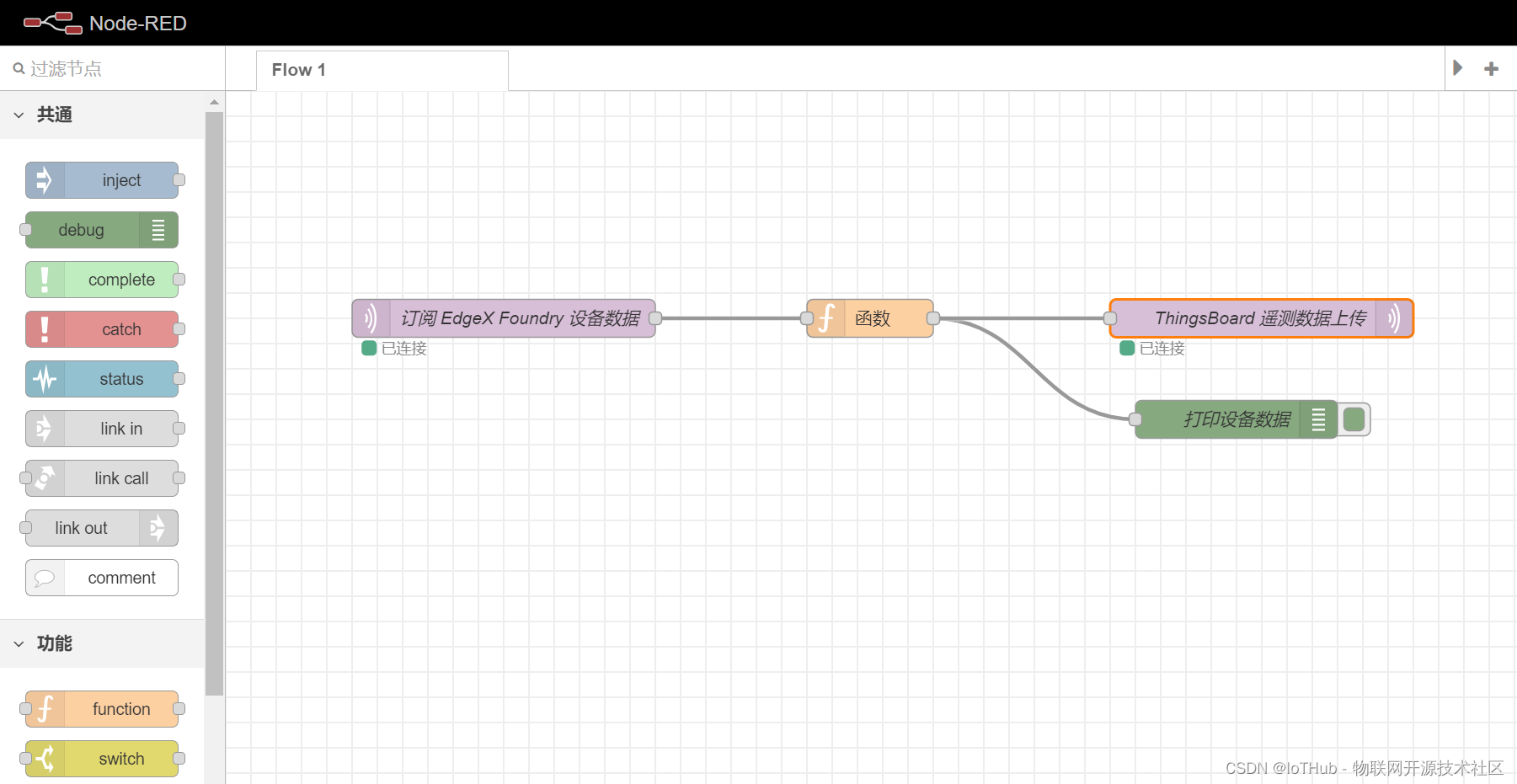This screenshot has width=1517, height=784.
Task: Click the palette vertical scrollbar thumb
Action: coord(215,403)
